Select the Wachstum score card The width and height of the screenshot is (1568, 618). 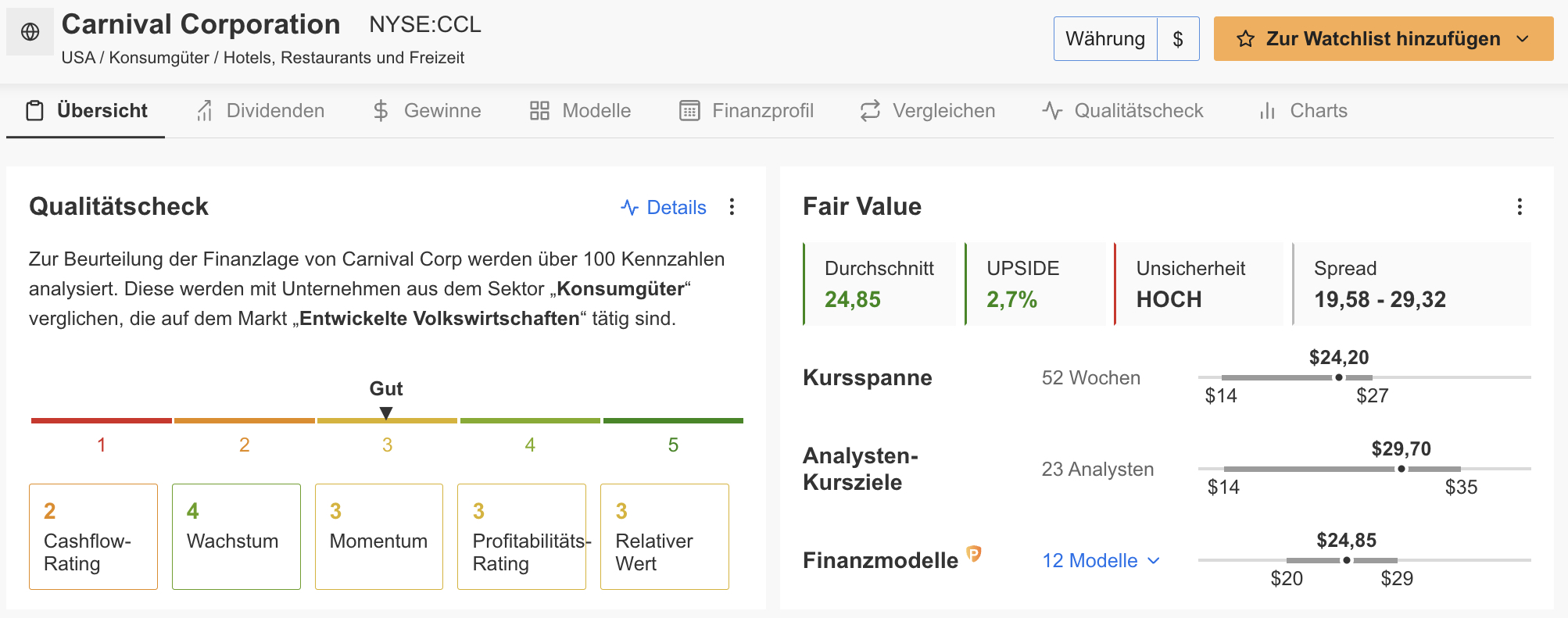236,537
